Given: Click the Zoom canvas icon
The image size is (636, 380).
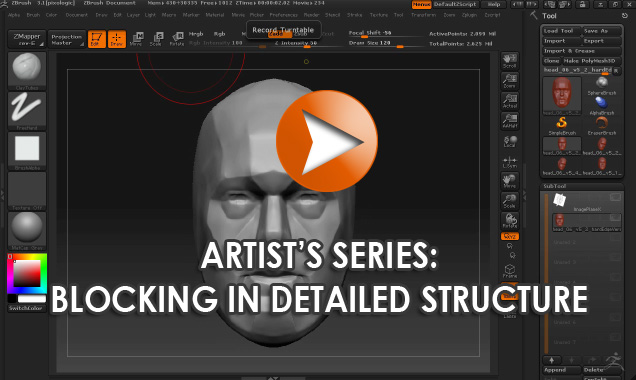Looking at the screenshot, I should [x=510, y=81].
